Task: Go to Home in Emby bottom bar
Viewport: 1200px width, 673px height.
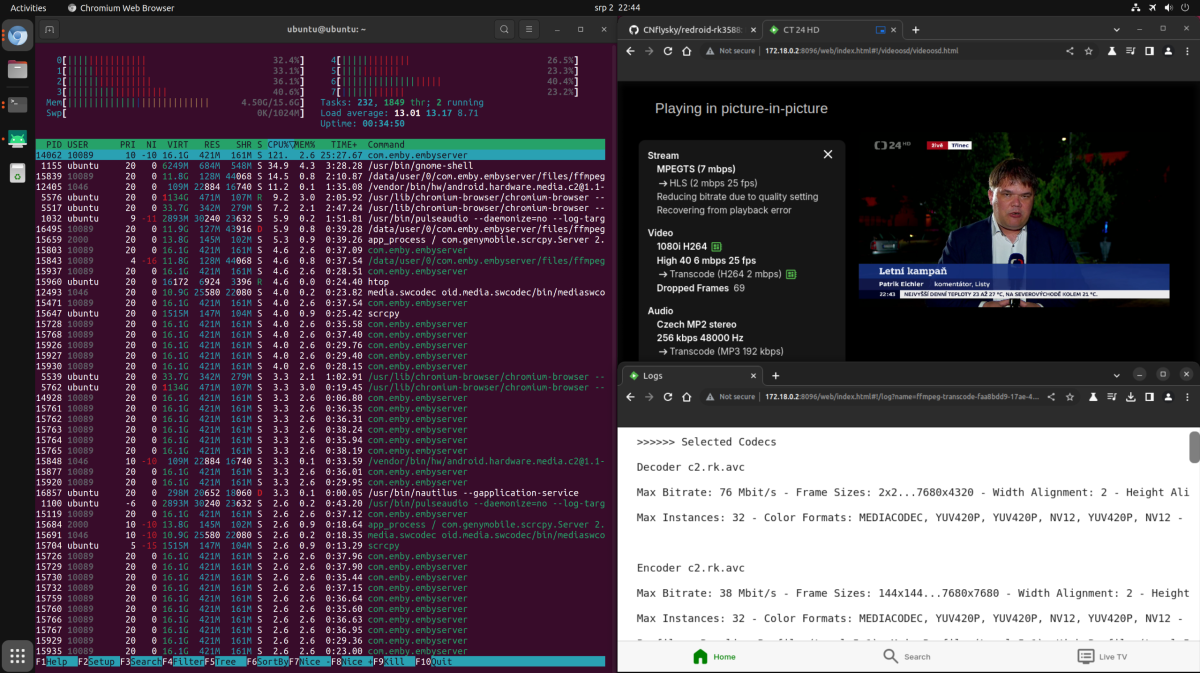Action: (714, 656)
